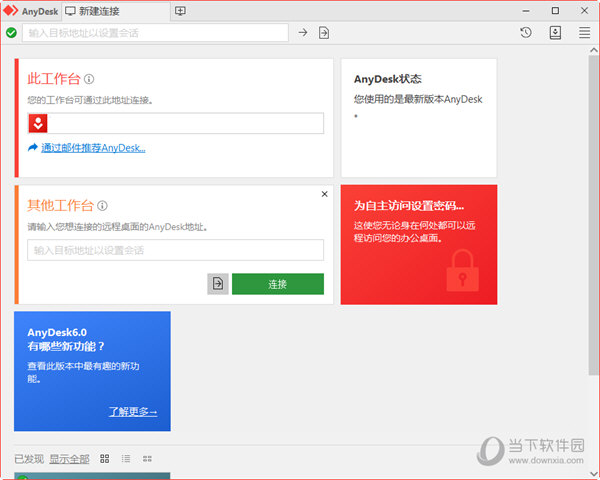The image size is (600, 480).
Task: Click the scroll down arrow of the scrollbar
Action: pos(593,474)
